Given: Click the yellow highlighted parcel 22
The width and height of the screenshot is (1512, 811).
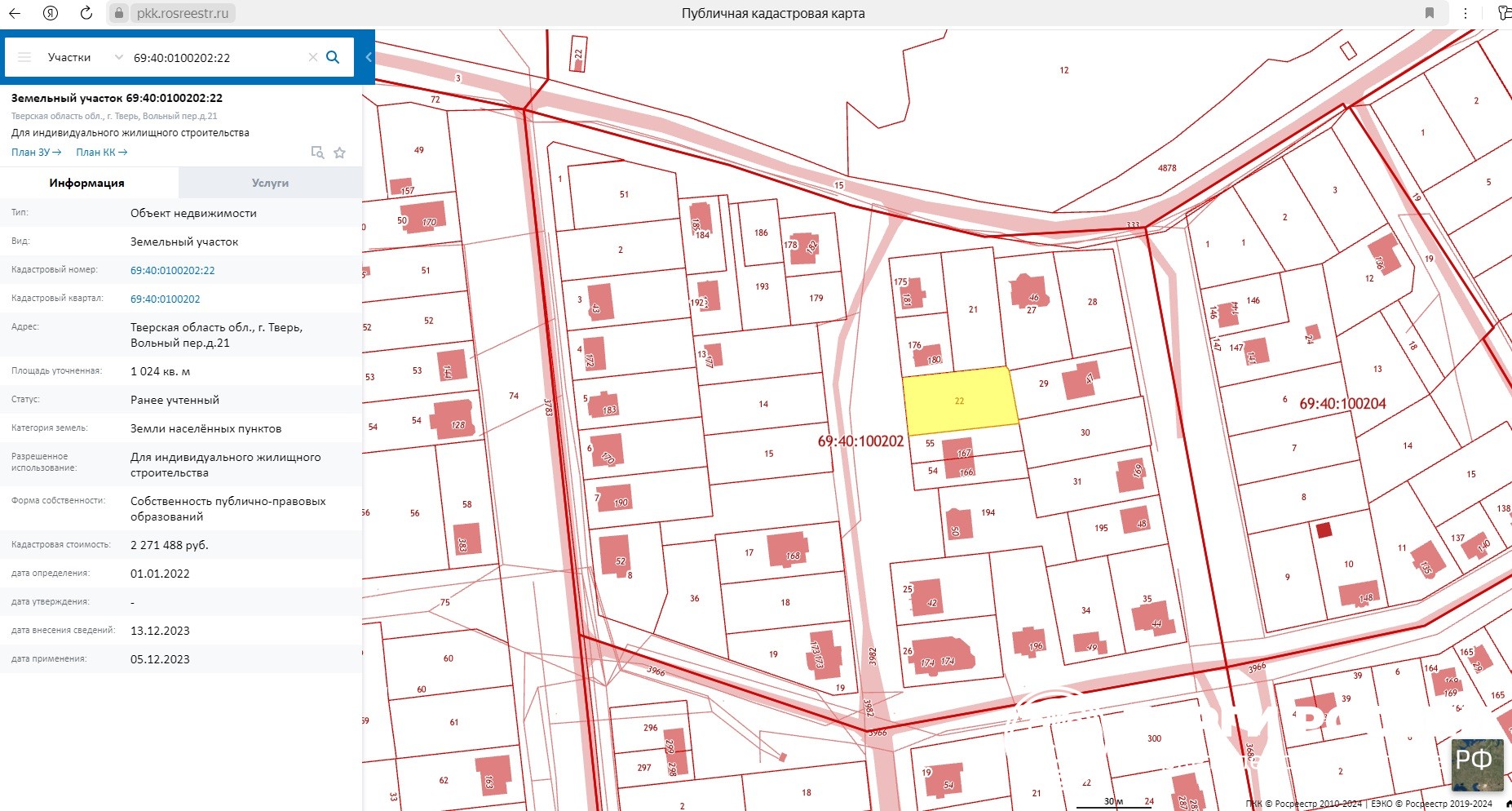Looking at the screenshot, I should (x=959, y=401).
